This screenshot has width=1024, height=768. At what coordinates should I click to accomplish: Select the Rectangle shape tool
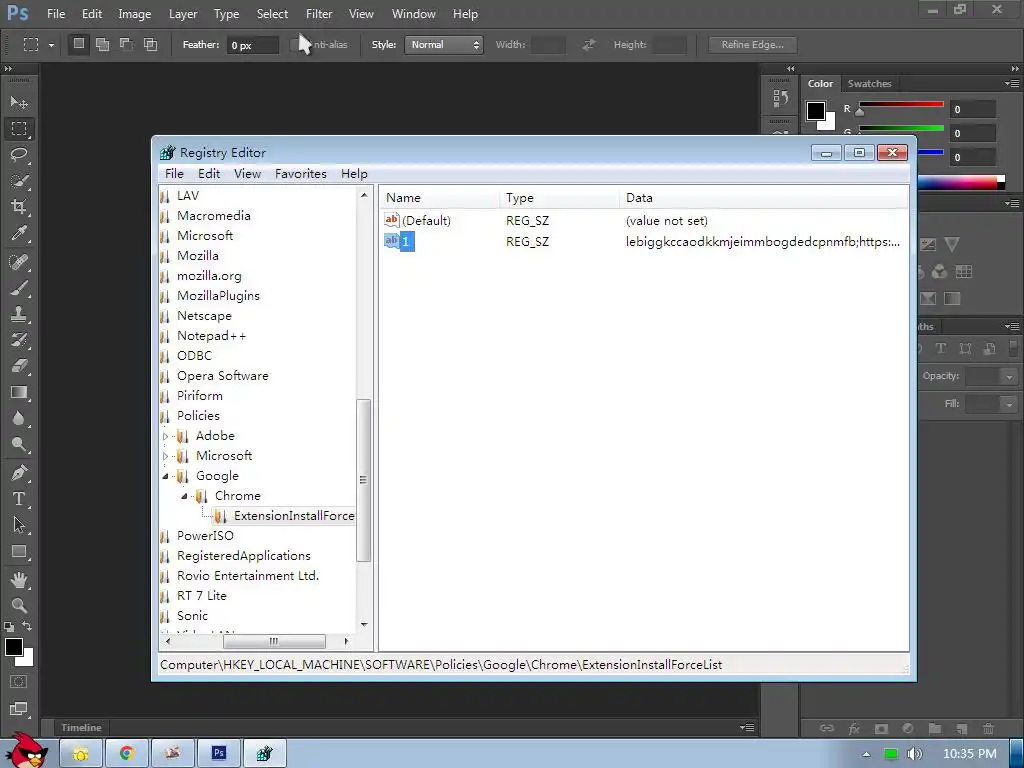tap(19, 552)
